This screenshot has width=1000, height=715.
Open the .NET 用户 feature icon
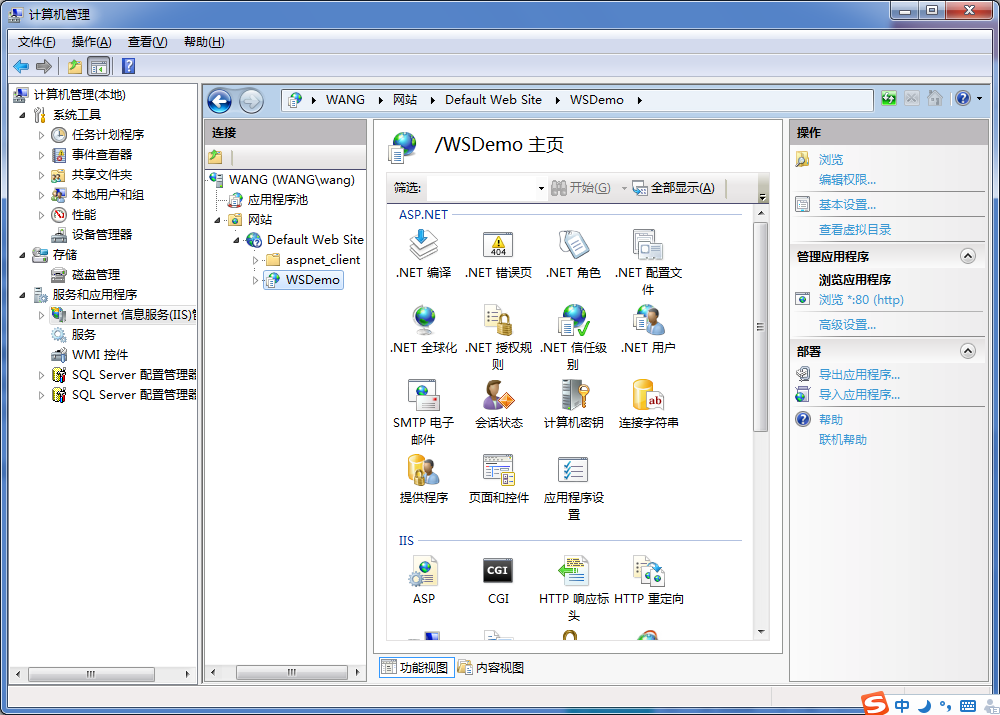click(648, 320)
